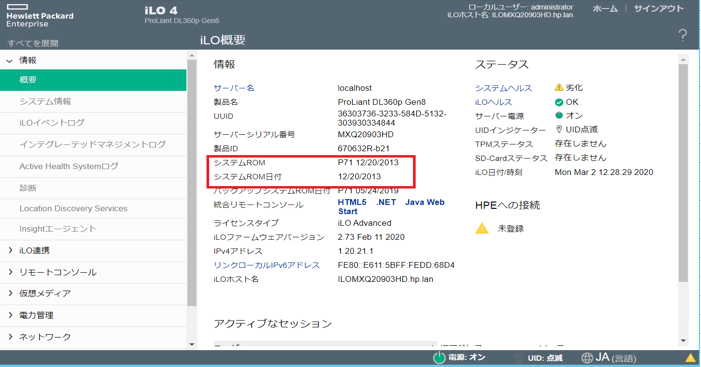
Task: Click the yellow warning triangle in footer corner
Action: coord(691,358)
